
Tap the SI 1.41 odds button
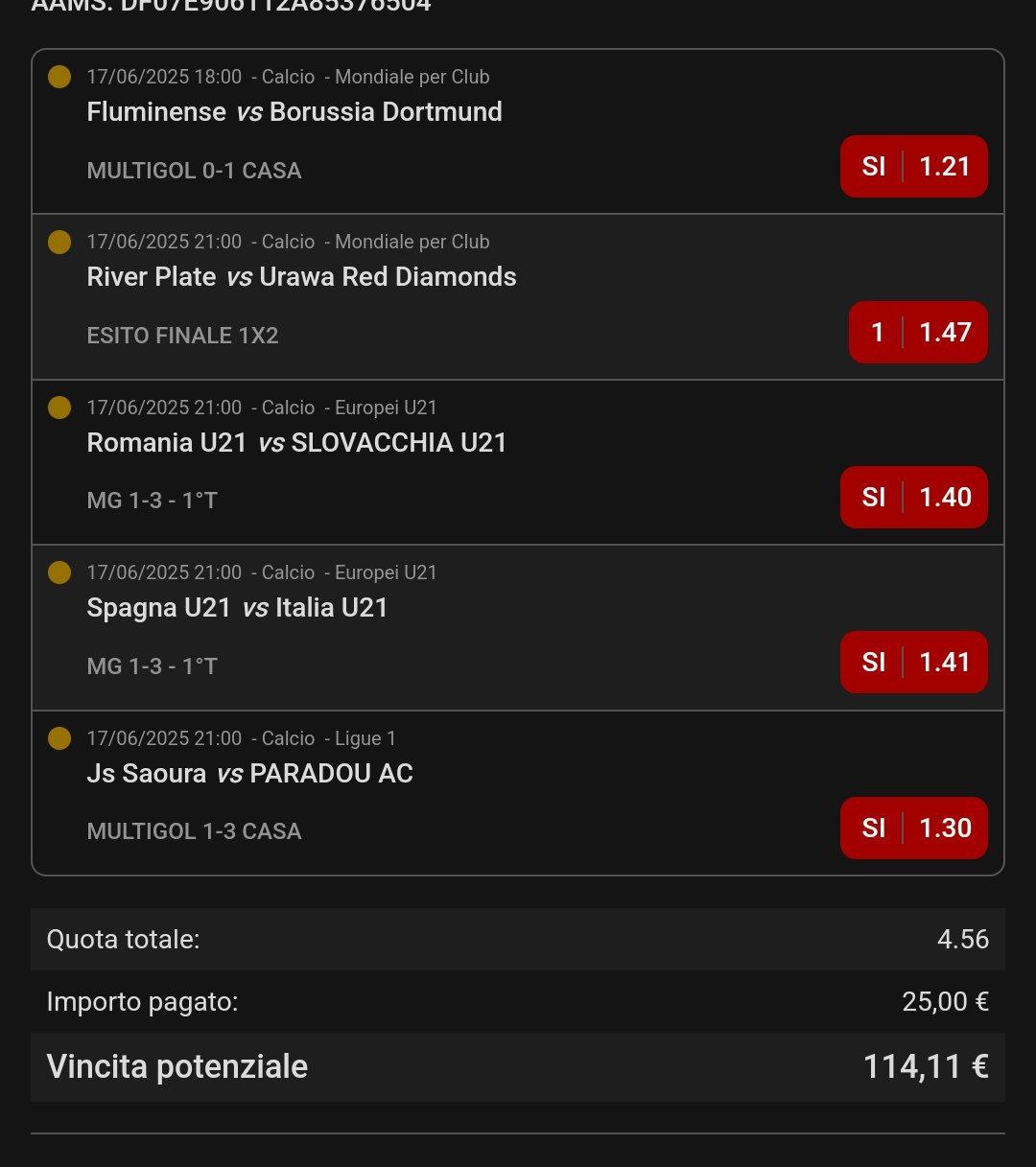[914, 663]
